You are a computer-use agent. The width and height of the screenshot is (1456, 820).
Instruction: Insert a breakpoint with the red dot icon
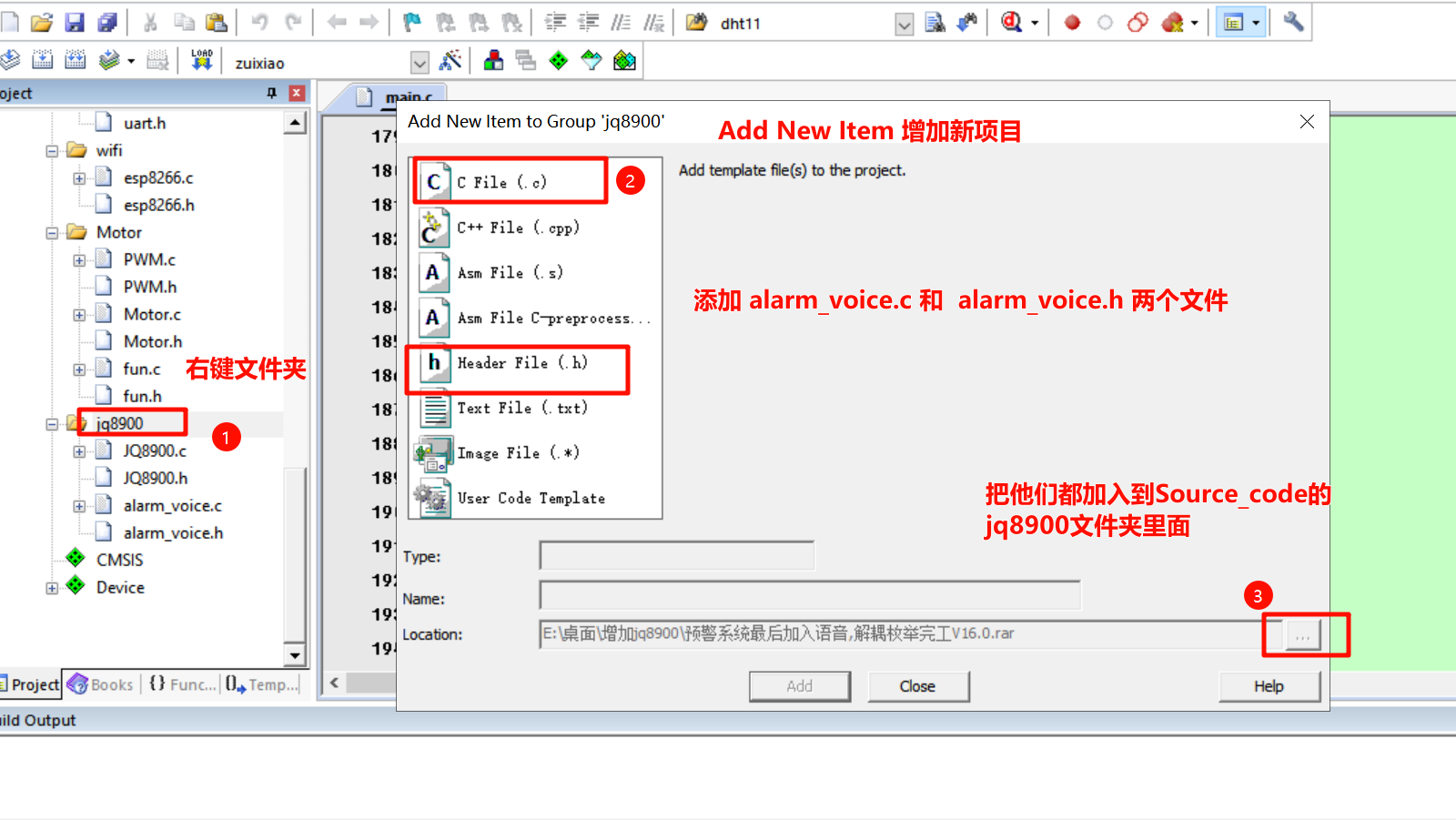(1072, 23)
